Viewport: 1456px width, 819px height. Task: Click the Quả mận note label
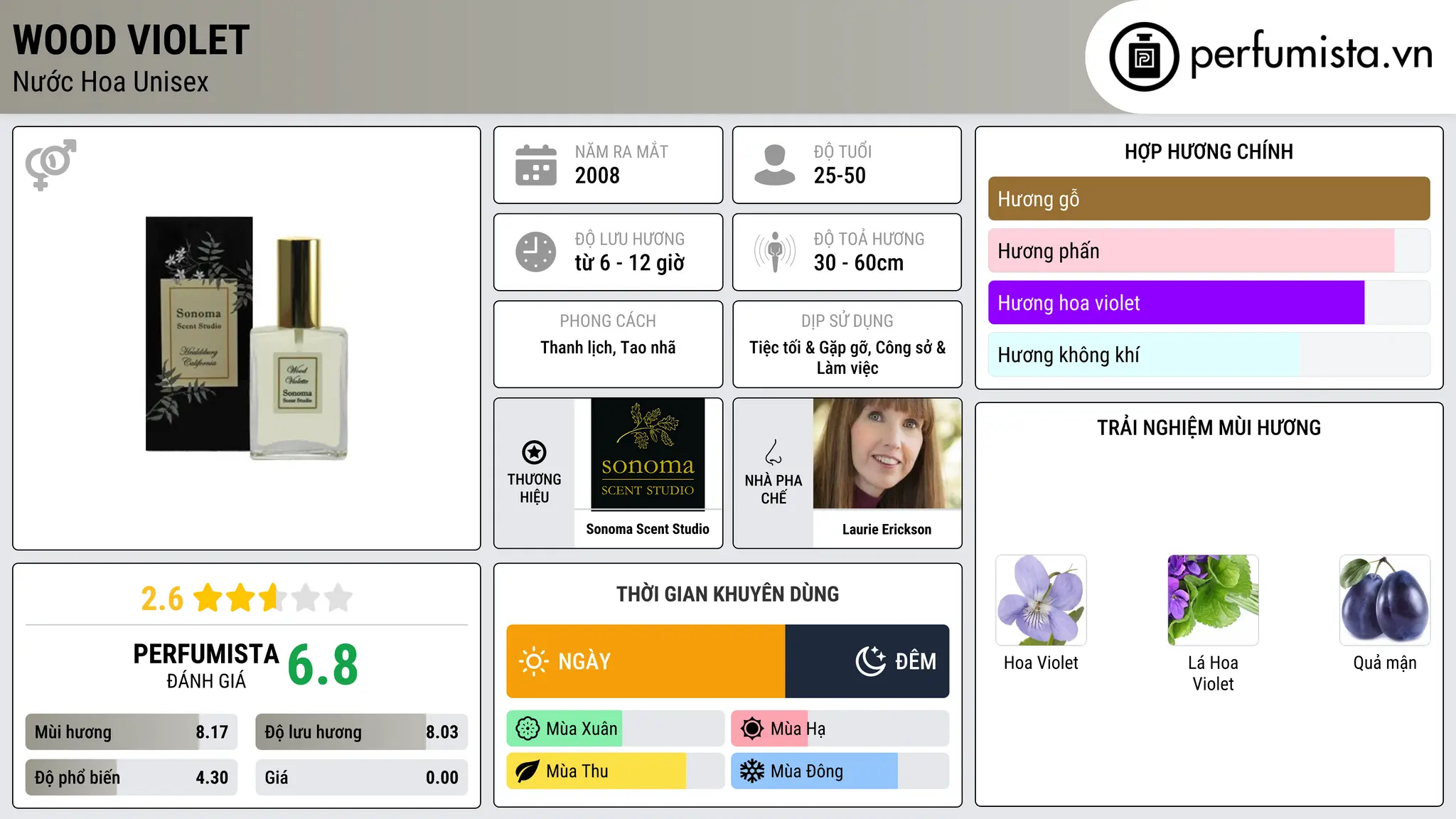[x=1385, y=663]
